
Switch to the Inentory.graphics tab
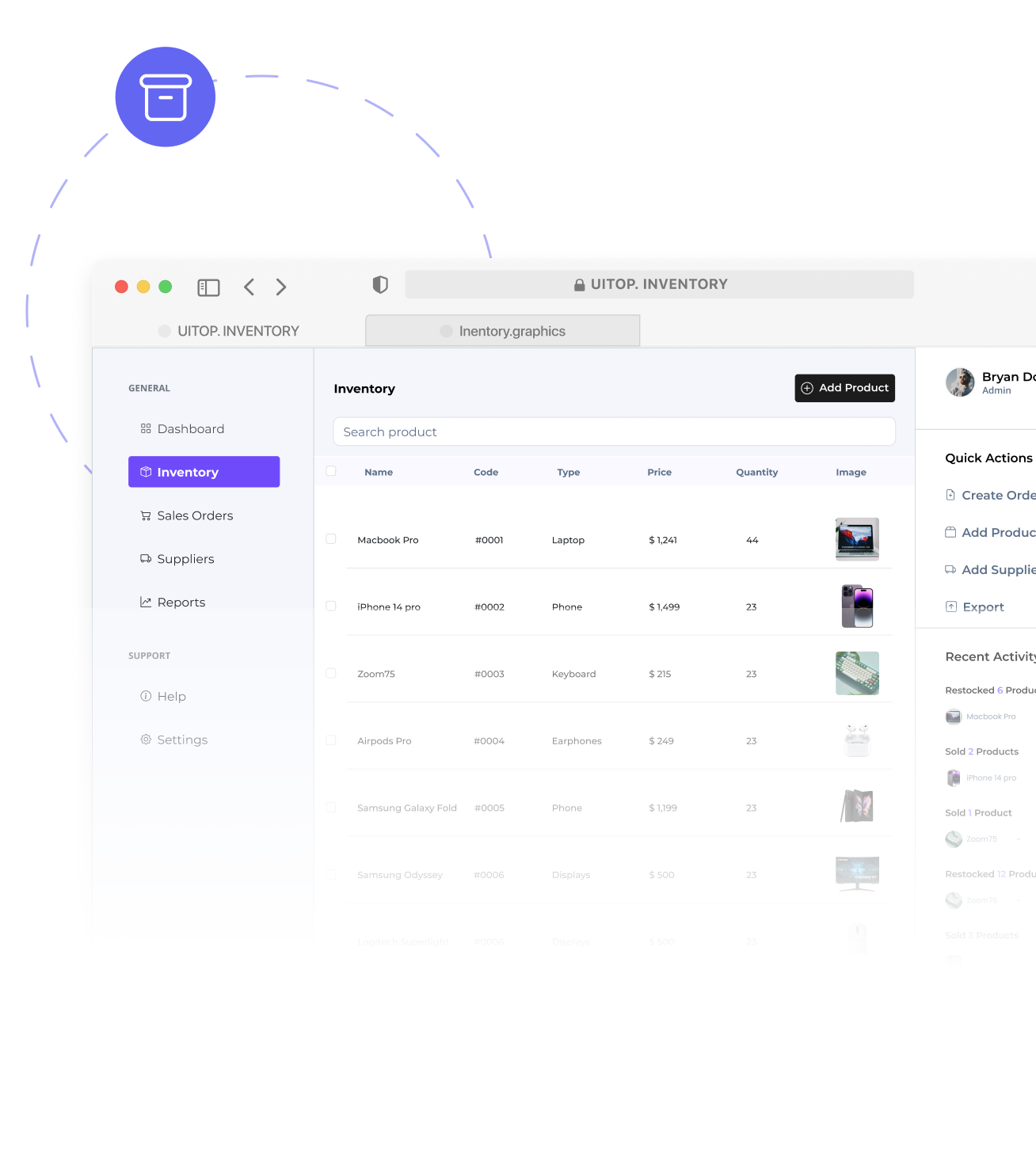click(502, 331)
